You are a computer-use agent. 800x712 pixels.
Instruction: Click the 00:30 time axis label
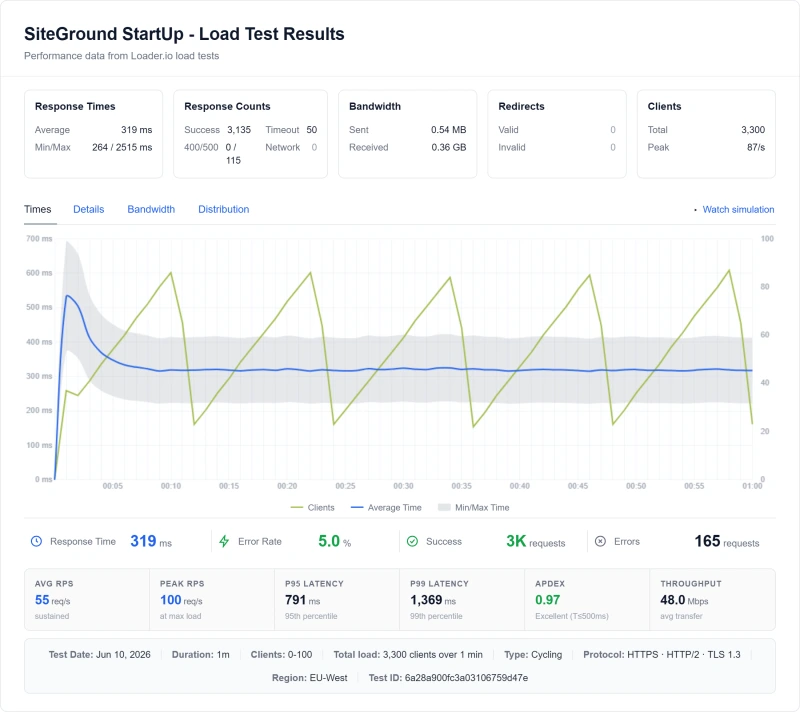[403, 486]
